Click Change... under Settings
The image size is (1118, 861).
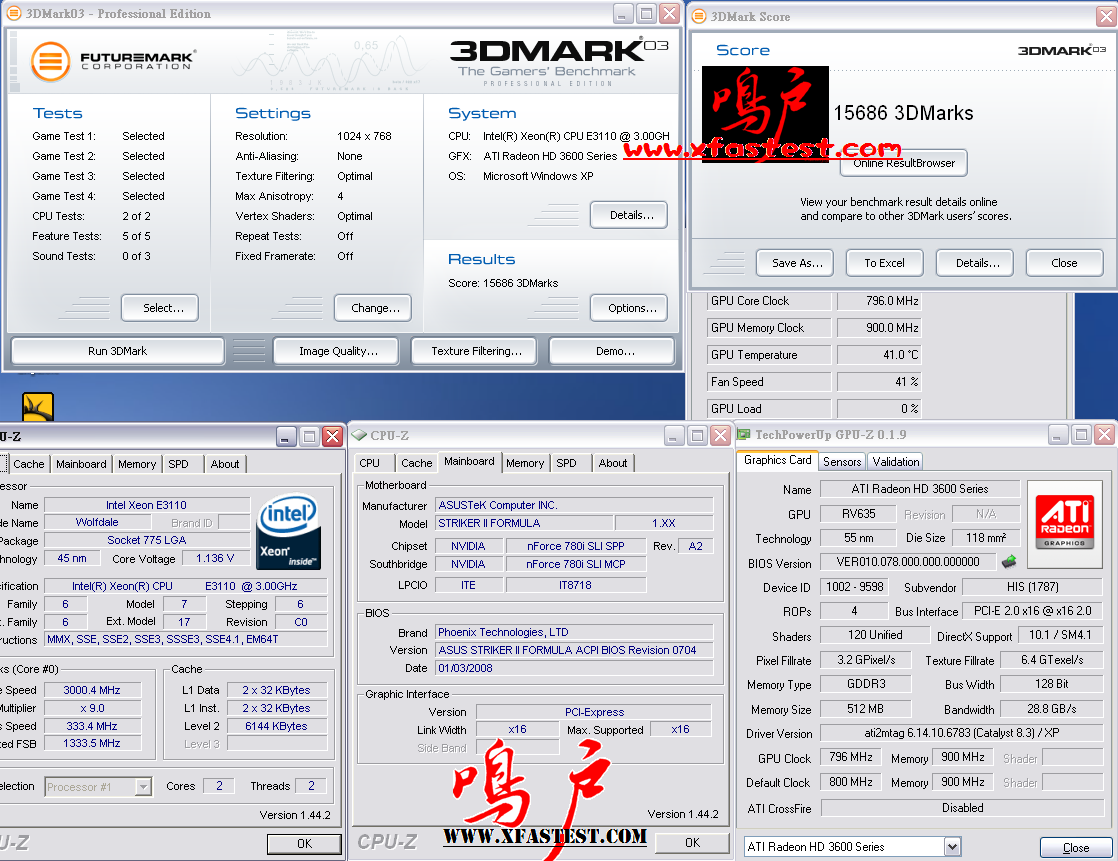(375, 308)
